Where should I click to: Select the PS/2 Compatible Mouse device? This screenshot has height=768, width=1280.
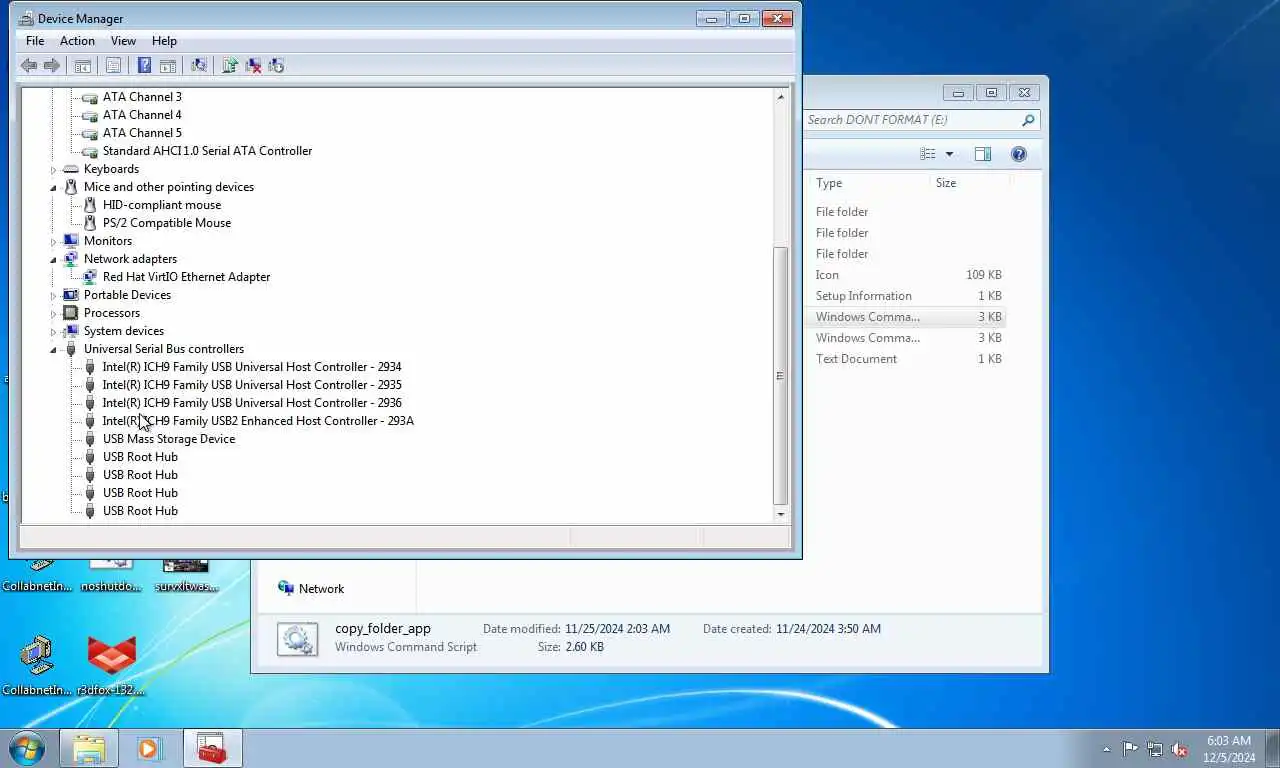167,223
